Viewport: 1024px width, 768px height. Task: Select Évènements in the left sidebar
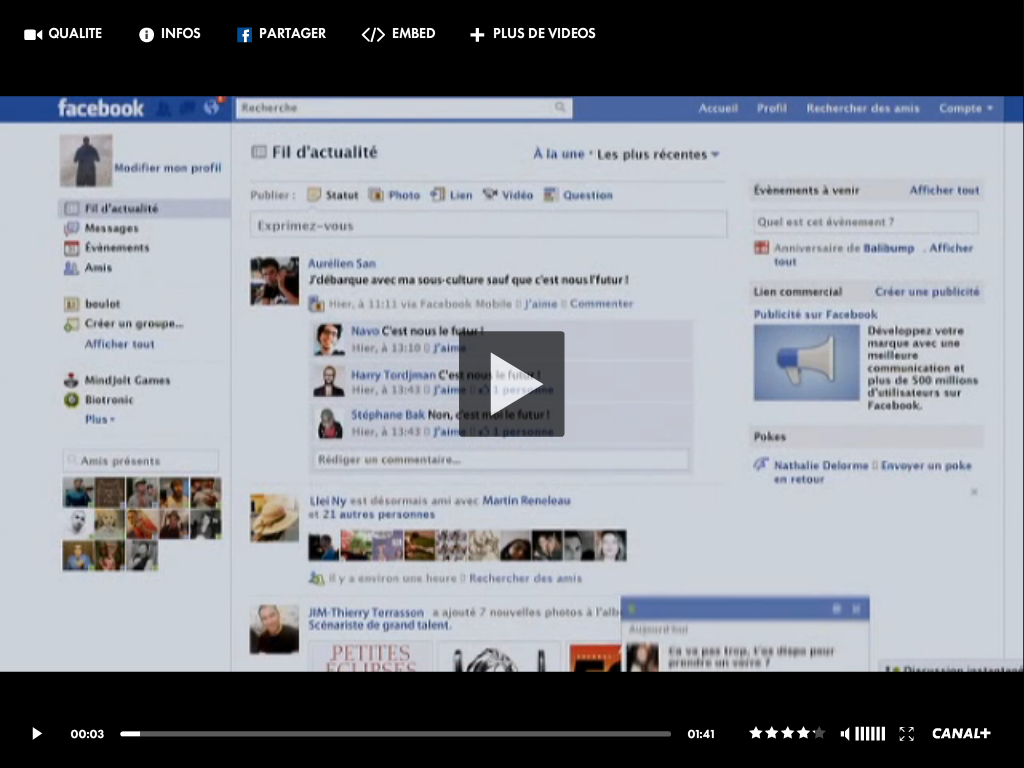coord(116,248)
